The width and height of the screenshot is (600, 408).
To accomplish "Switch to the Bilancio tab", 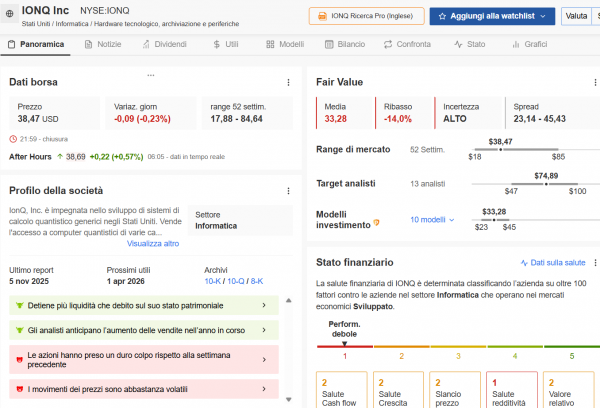I will [344, 45].
